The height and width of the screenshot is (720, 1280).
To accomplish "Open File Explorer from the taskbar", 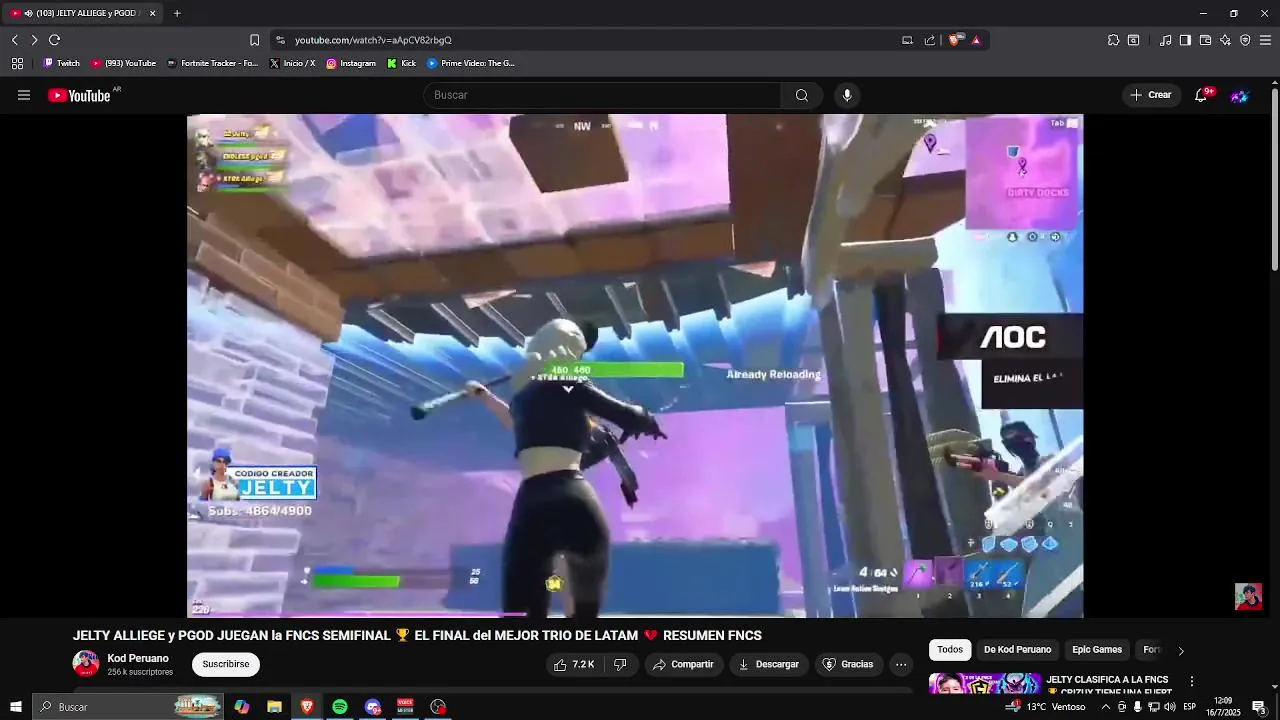I will coord(274,707).
